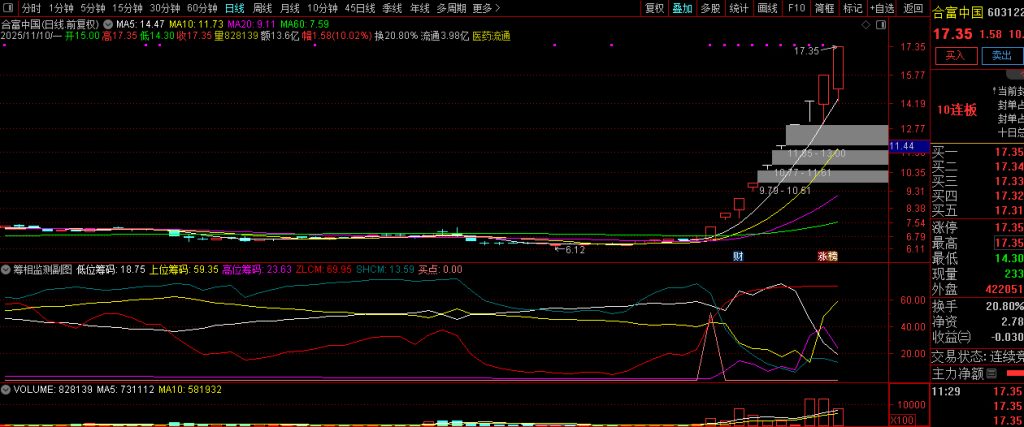
Task: Select the 10分钟 period tab
Action: pos(322,8)
